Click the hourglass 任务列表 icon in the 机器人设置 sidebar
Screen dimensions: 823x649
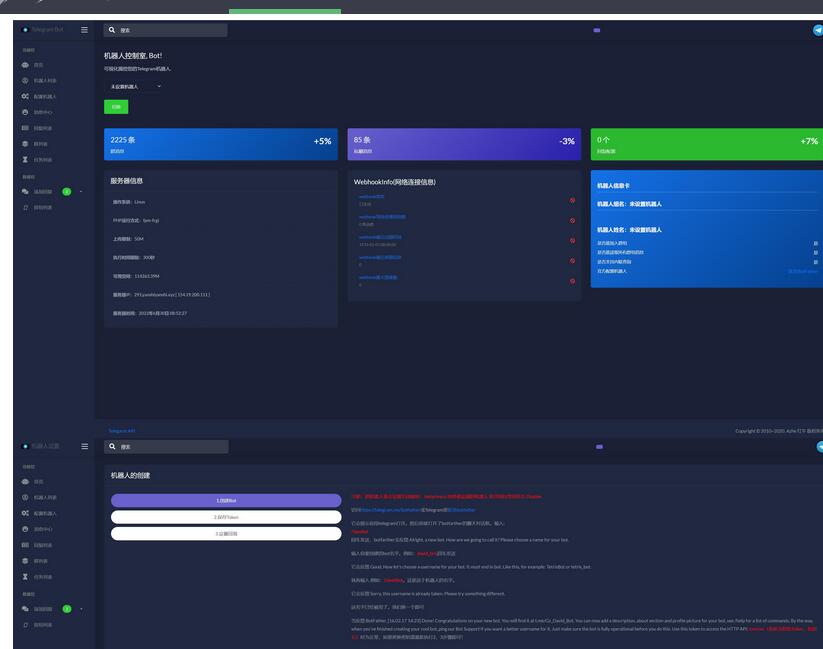pyautogui.click(x=25, y=577)
